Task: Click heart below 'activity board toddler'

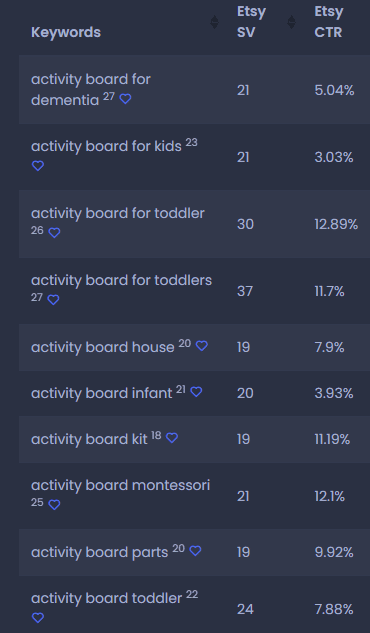Action: (38, 618)
